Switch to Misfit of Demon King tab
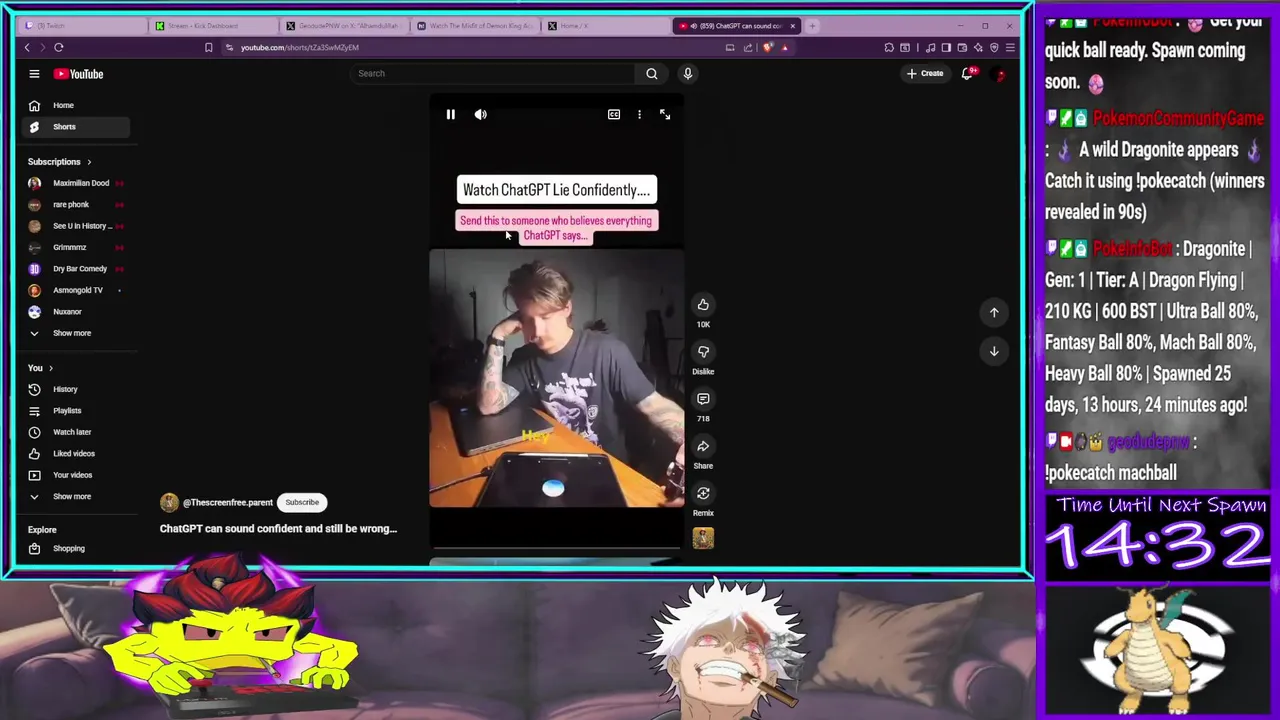This screenshot has width=1280, height=720. coord(475,26)
